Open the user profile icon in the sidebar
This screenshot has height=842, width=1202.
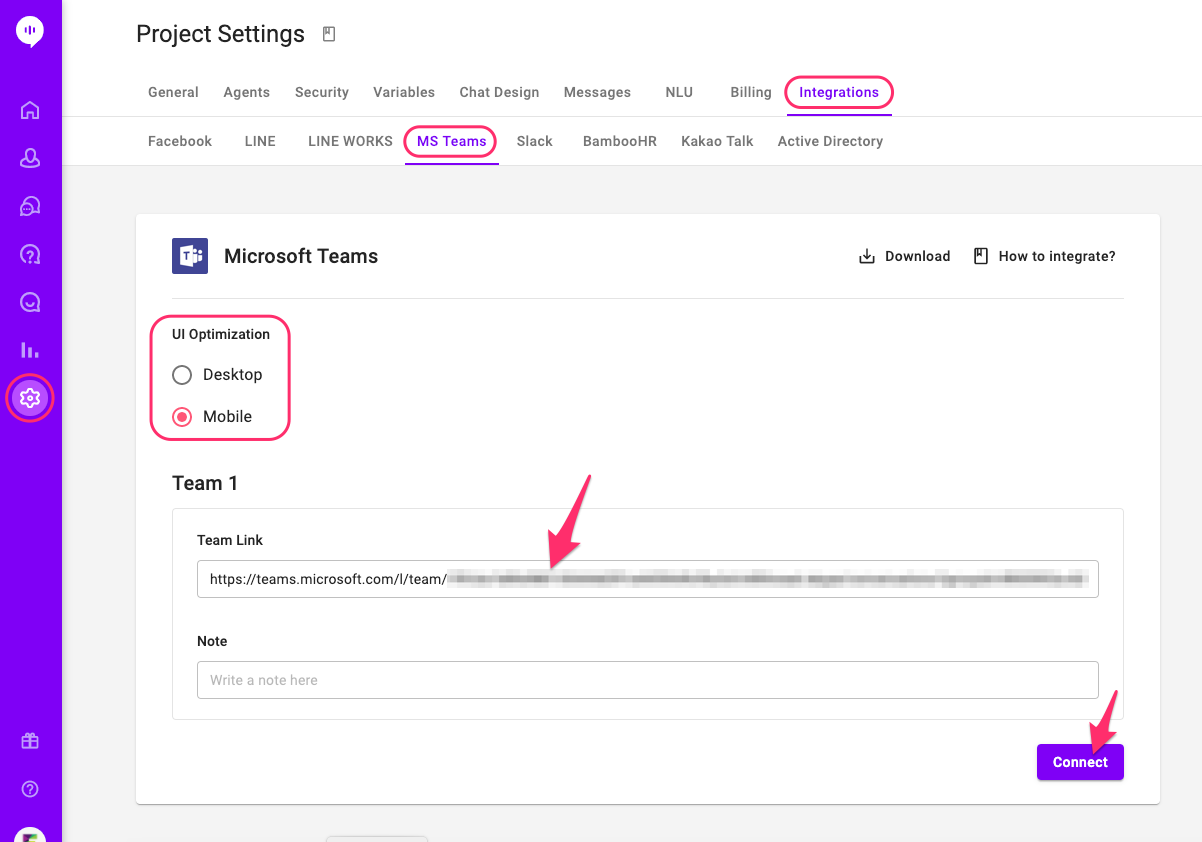point(30,158)
